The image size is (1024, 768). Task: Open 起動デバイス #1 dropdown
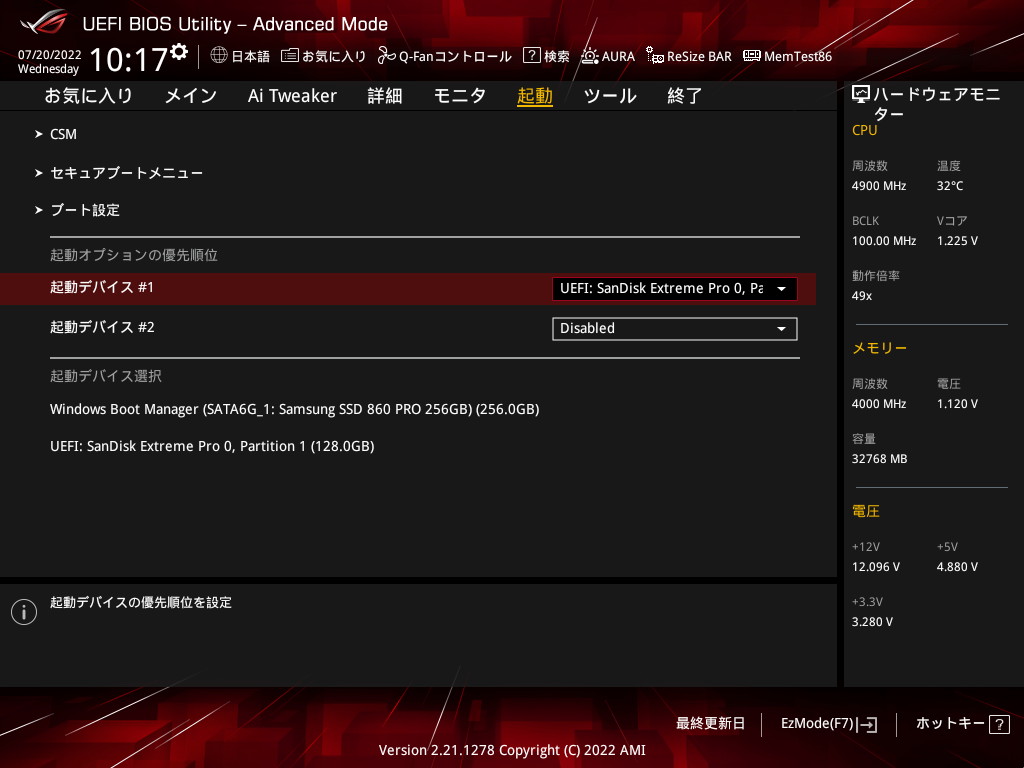tap(674, 289)
